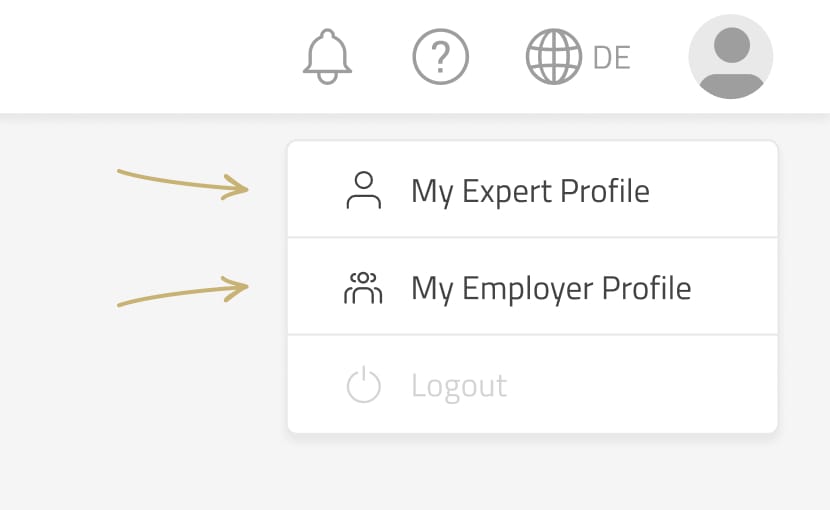Image resolution: width=830 pixels, height=510 pixels.
Task: Click the upper golden arrow annotation
Action: coord(183,182)
